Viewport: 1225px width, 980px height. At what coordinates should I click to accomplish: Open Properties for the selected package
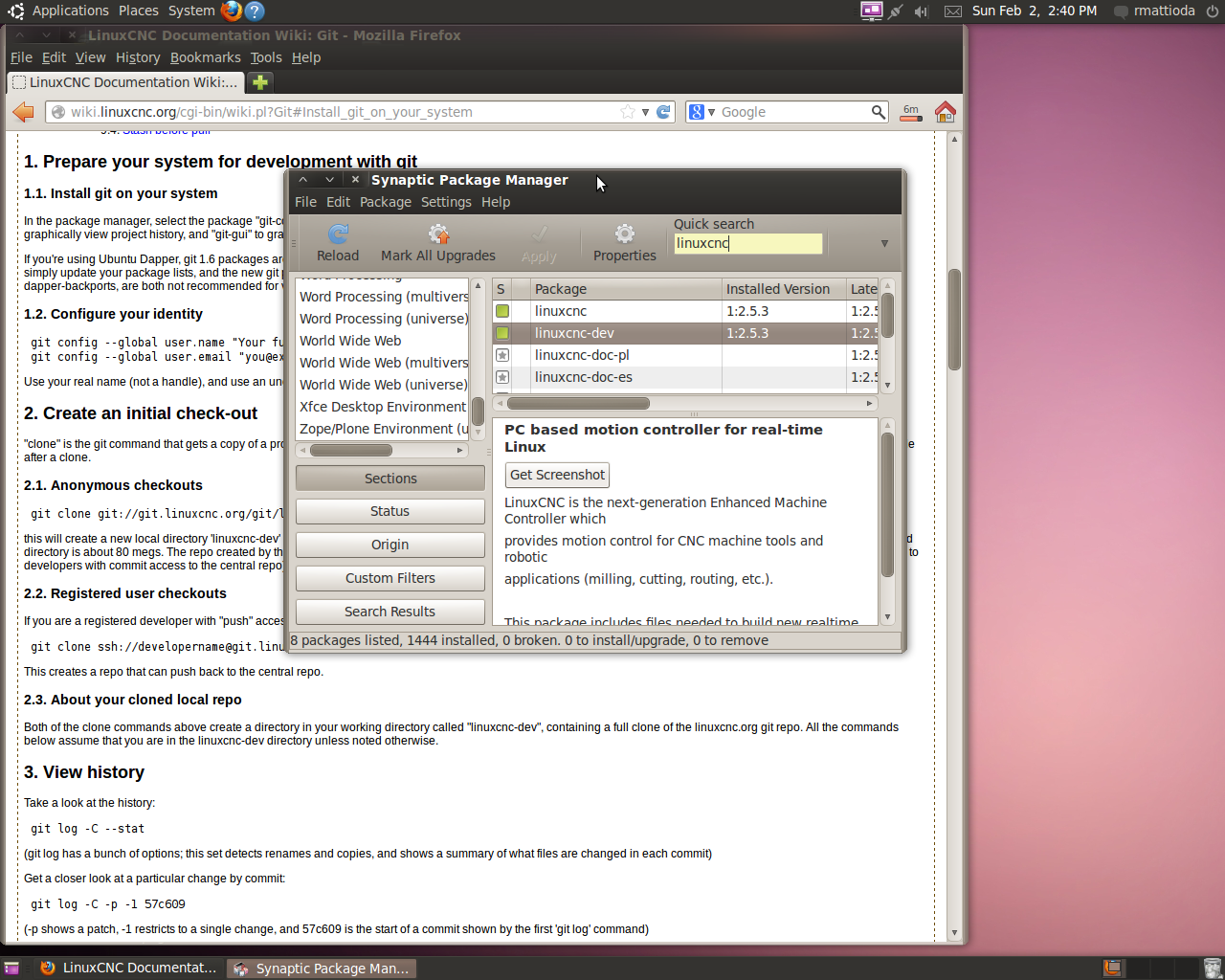coord(624,243)
